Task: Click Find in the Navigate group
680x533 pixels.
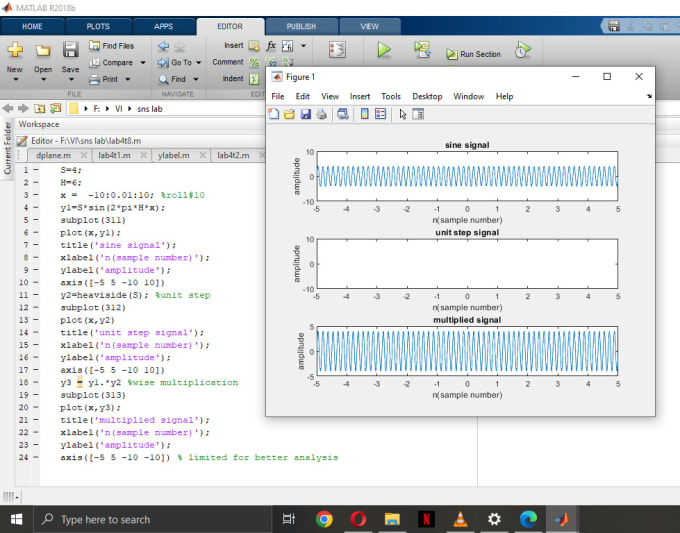Action: [x=172, y=79]
